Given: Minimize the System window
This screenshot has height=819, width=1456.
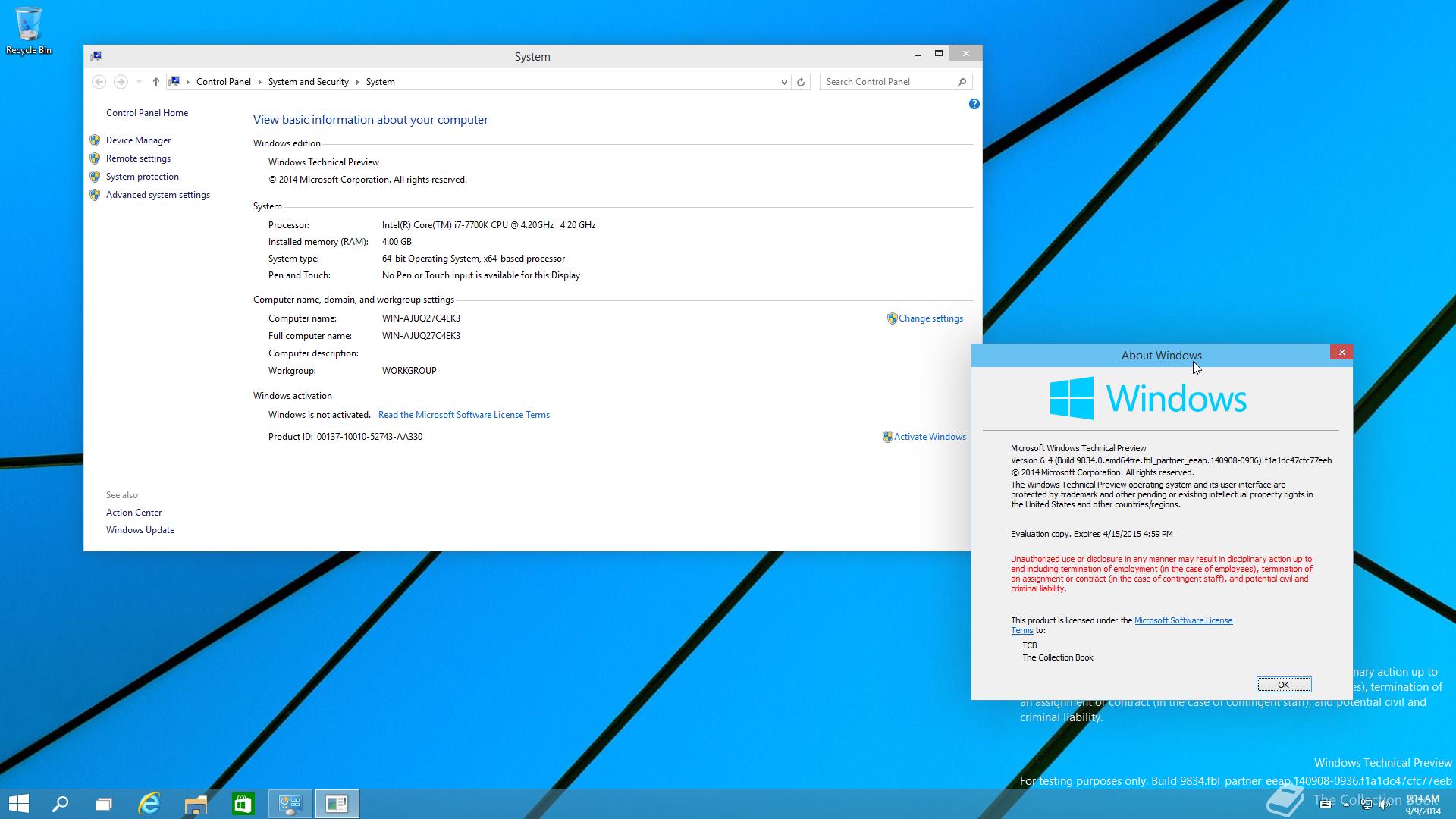Looking at the screenshot, I should 918,54.
